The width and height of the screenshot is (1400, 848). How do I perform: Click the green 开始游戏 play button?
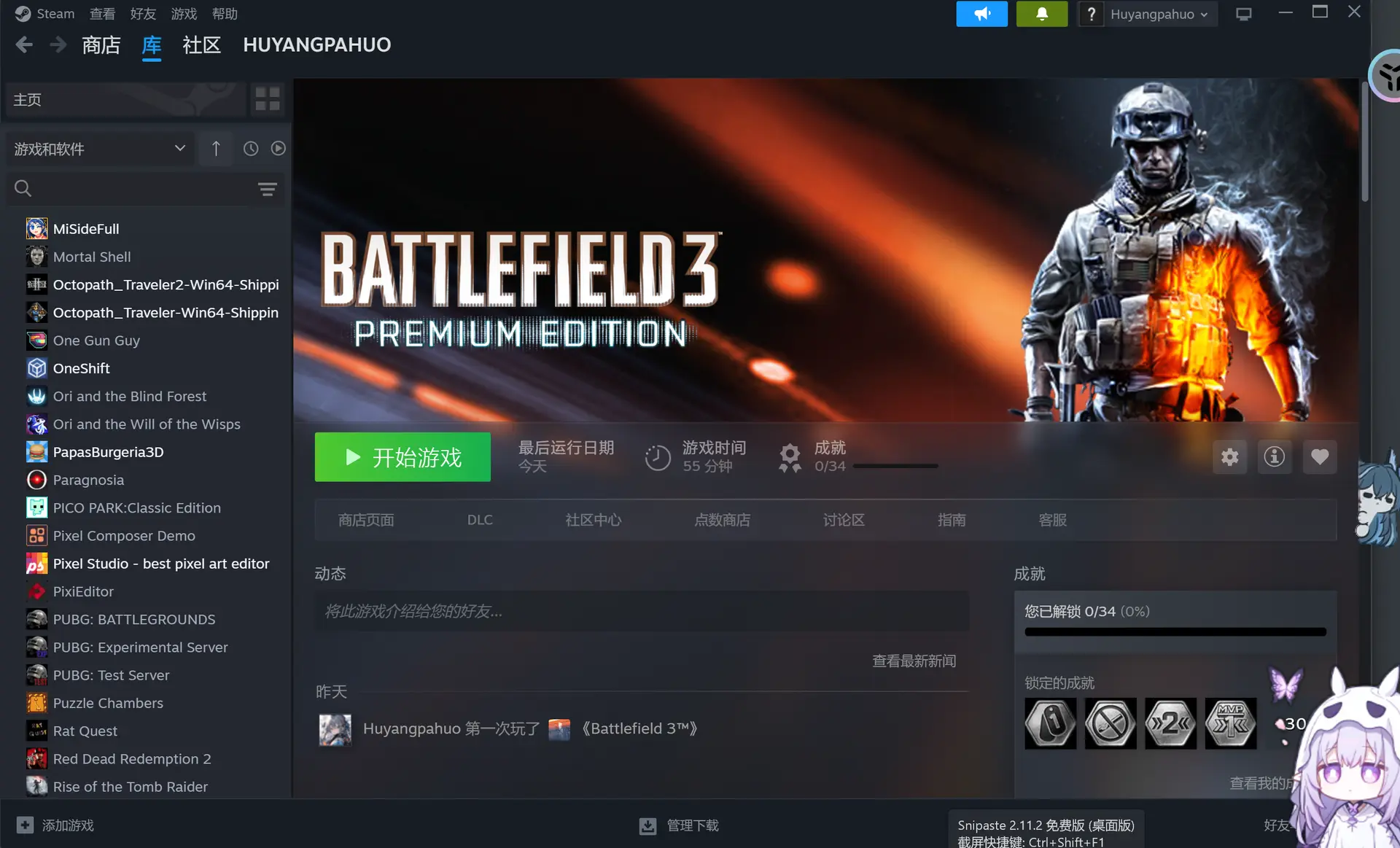[x=402, y=457]
